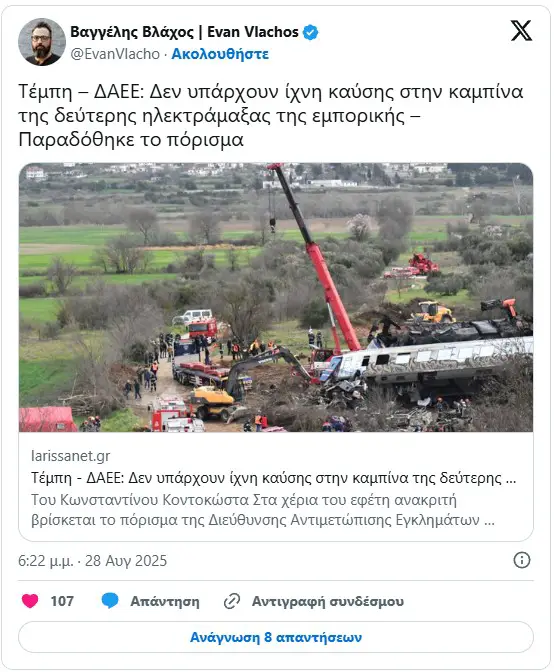The image size is (554, 672).
Task: Open the @EvanVlacho handle
Action: (115, 54)
